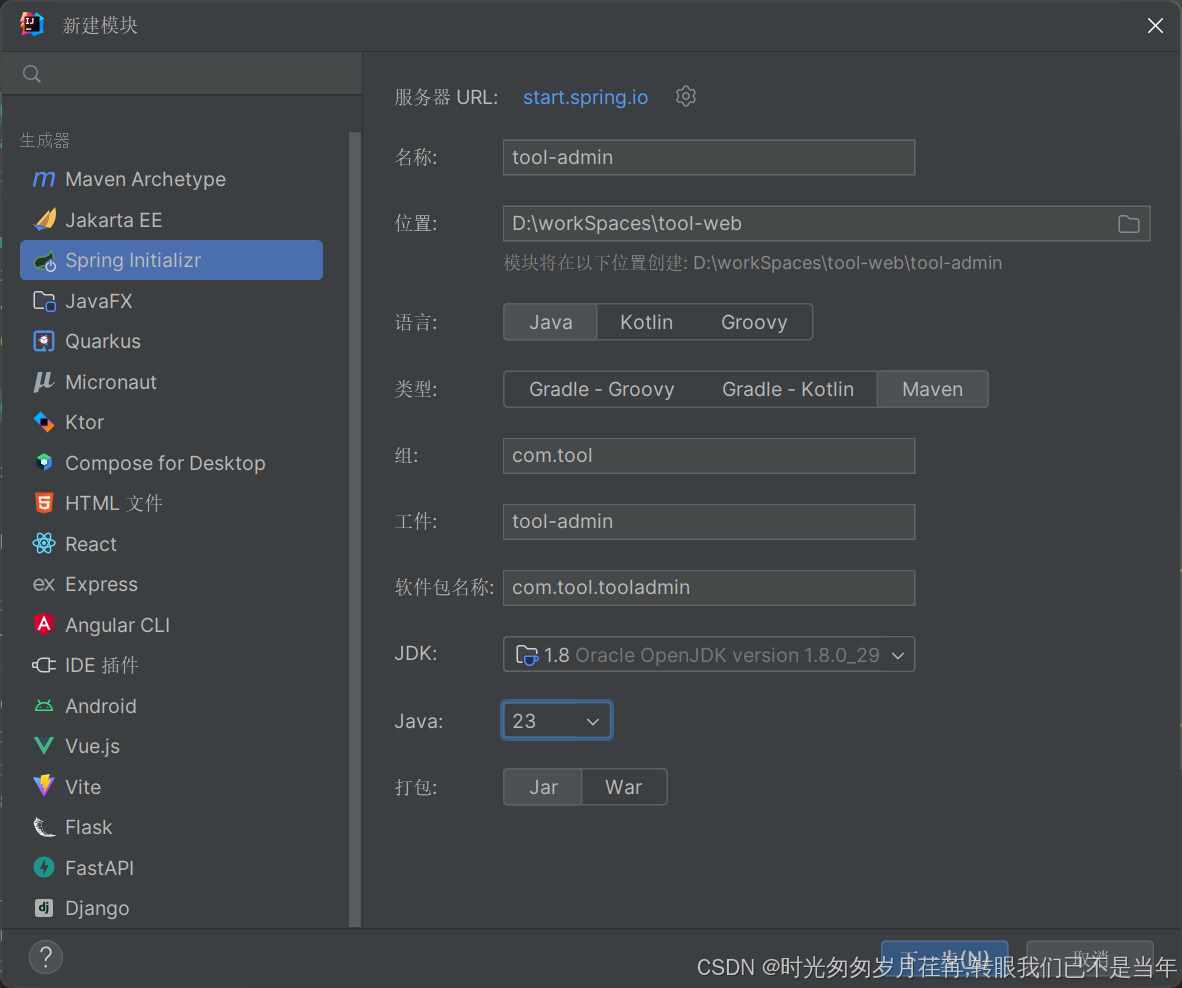1182x988 pixels.
Task: Select the Express ex icon
Action: click(x=44, y=584)
